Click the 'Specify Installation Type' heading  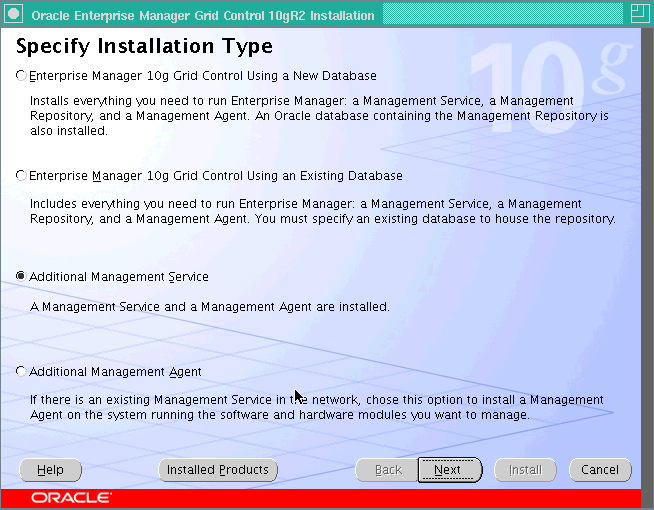(x=144, y=46)
